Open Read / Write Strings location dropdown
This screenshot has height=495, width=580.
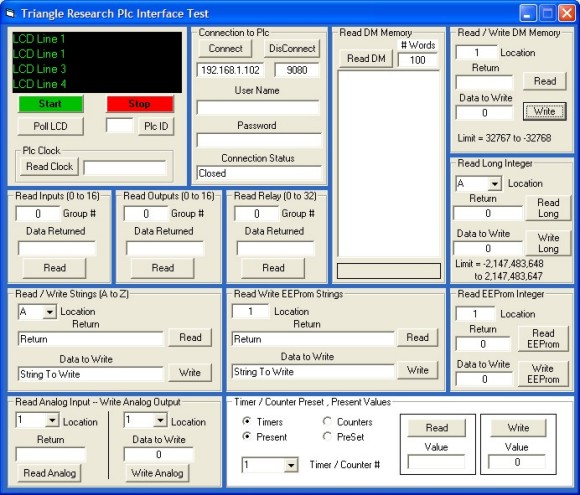pyautogui.click(x=49, y=312)
